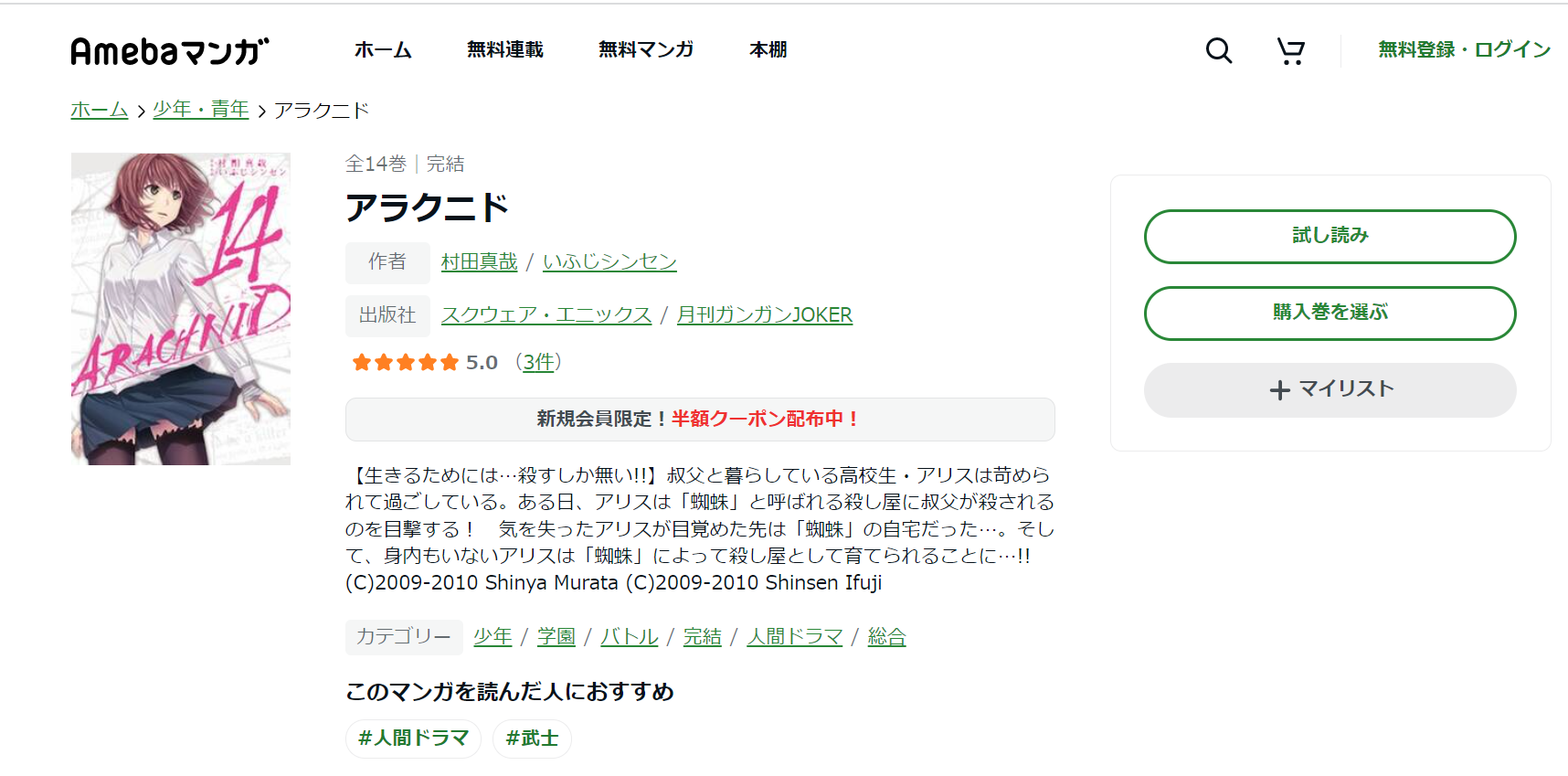
Task: Open the 3件 reviews link
Action: (x=539, y=362)
